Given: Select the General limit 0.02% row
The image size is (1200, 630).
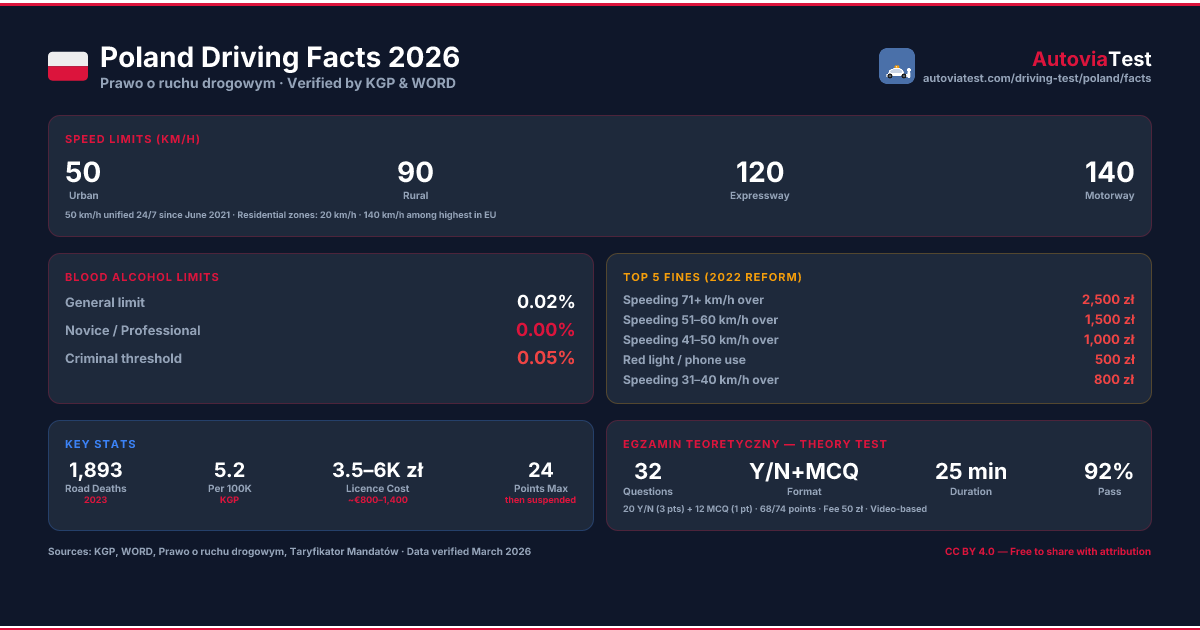Looking at the screenshot, I should (x=320, y=302).
